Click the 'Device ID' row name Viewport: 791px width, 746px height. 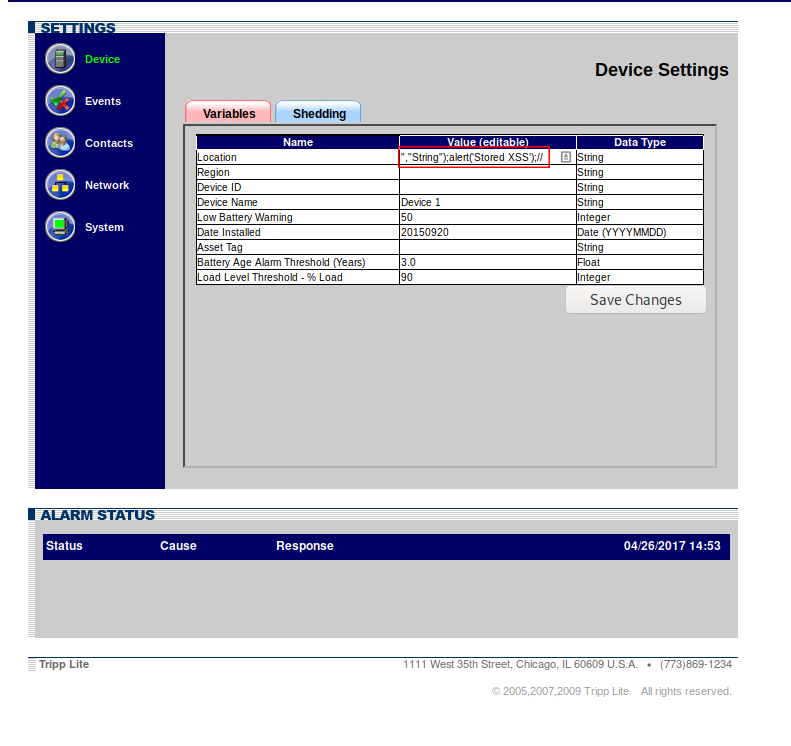pos(219,187)
